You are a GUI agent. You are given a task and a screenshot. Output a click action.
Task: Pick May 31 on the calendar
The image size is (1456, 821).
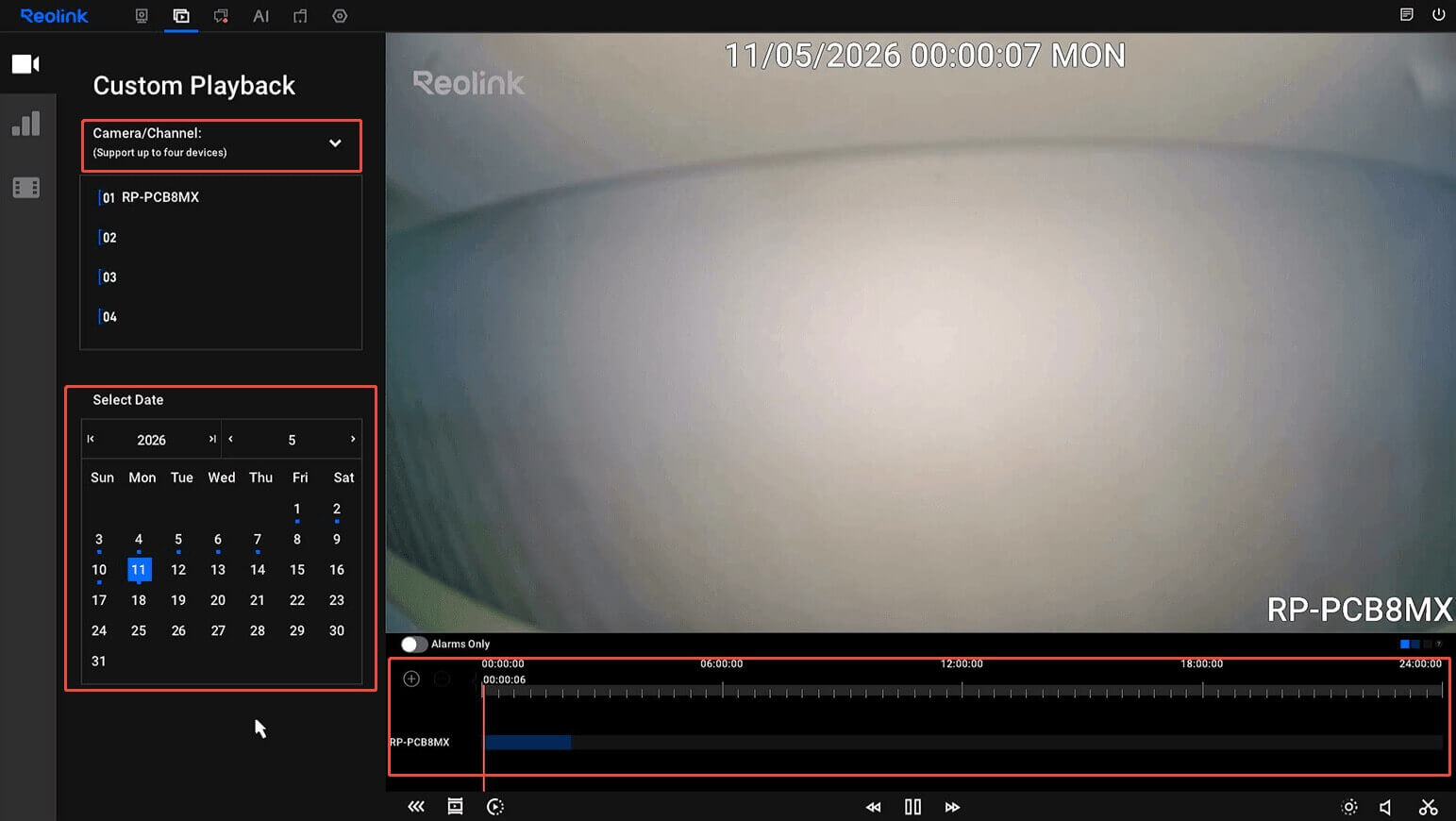pyautogui.click(x=99, y=662)
